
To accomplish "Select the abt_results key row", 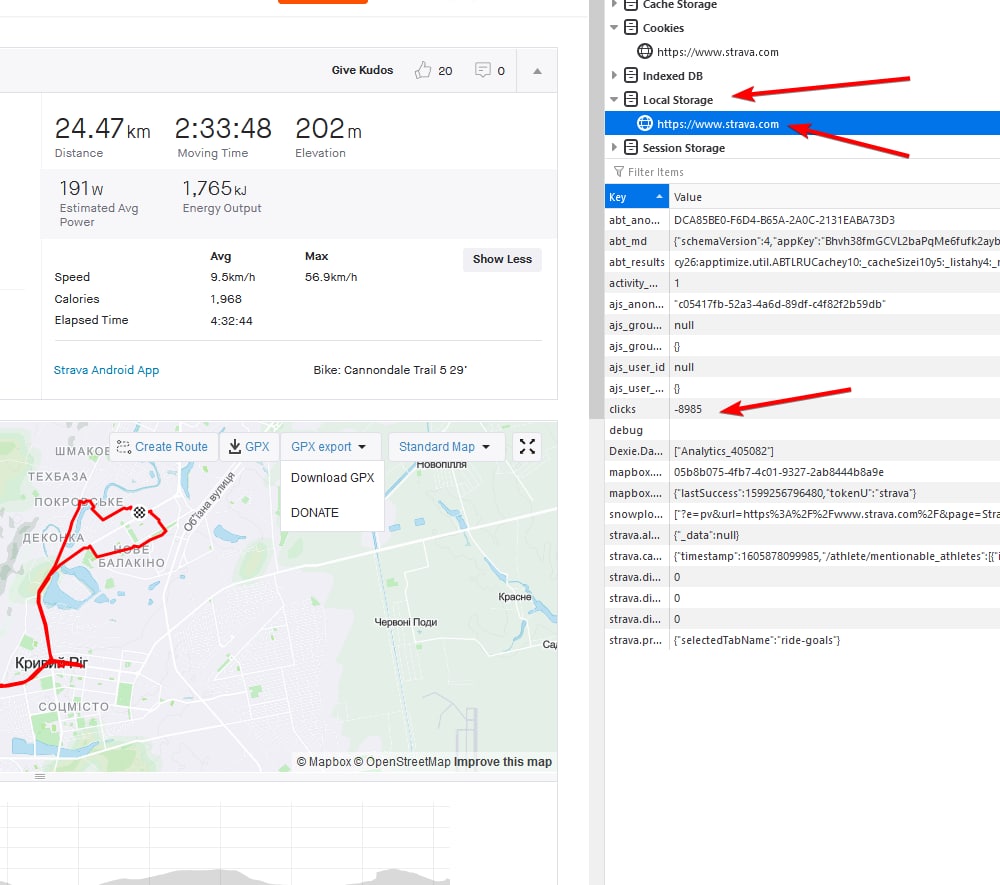I will click(x=636, y=262).
